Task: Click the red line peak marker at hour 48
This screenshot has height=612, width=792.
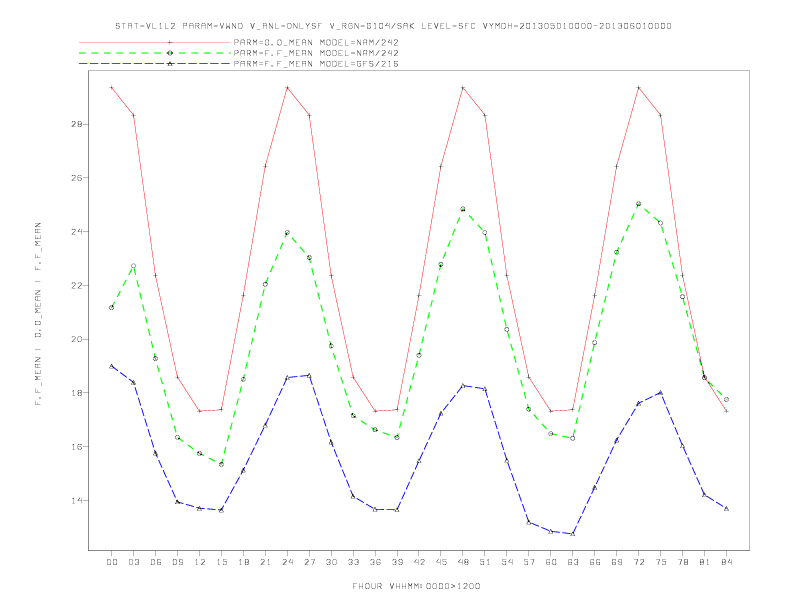Action: click(x=463, y=87)
